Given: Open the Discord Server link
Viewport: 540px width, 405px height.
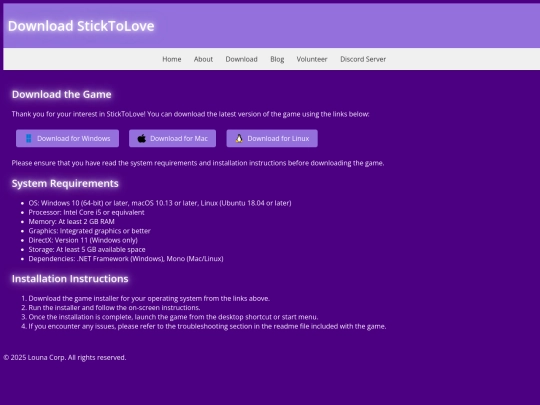Looking at the screenshot, I should pos(363,59).
